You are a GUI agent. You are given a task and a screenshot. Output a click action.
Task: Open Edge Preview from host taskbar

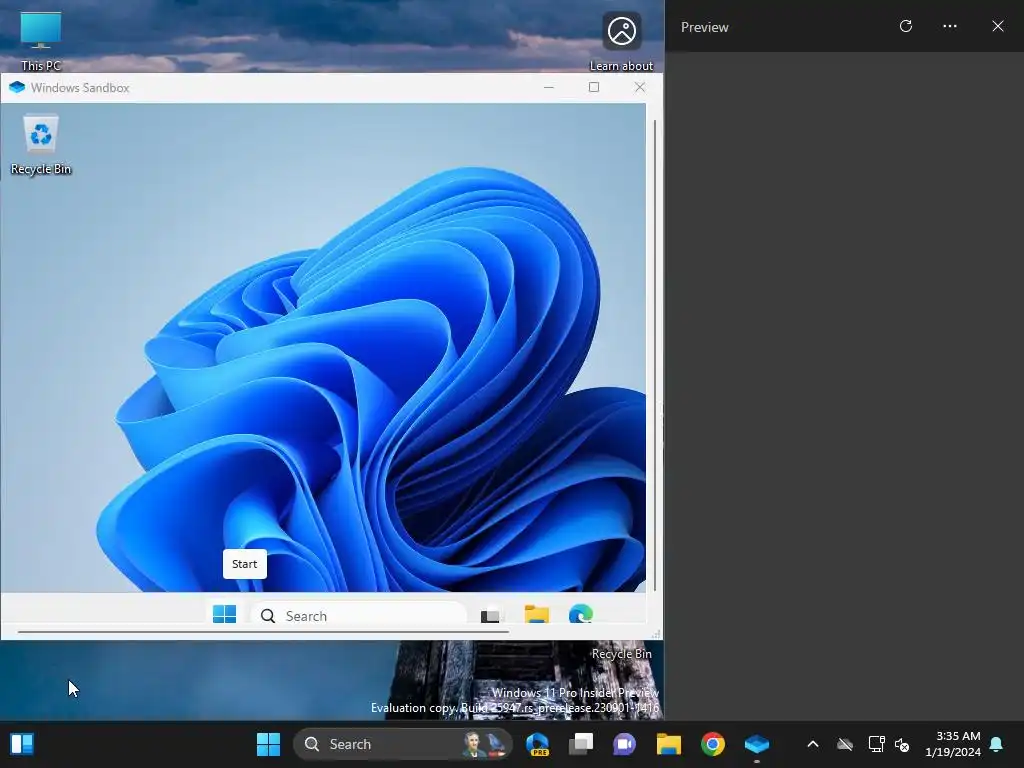[x=537, y=744]
